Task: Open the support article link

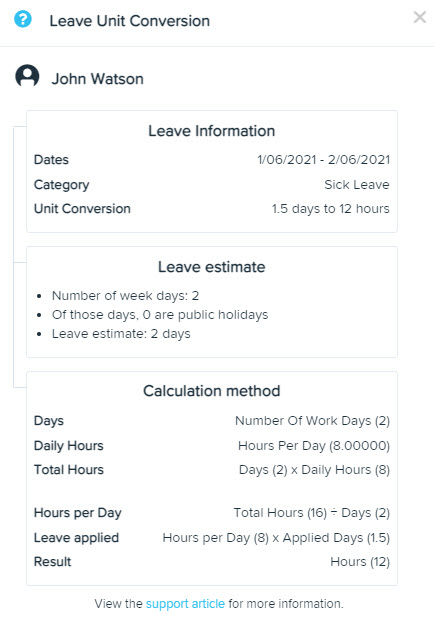Action: (185, 603)
